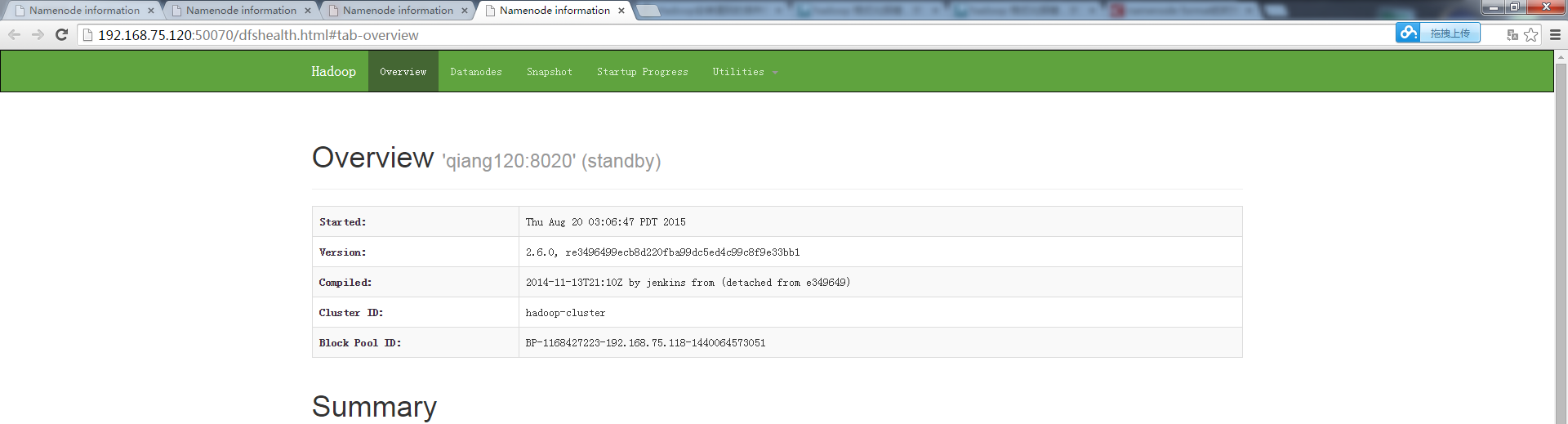Open the Snapshot page
Image resolution: width=1568 pixels, height=424 pixels.
click(x=550, y=72)
